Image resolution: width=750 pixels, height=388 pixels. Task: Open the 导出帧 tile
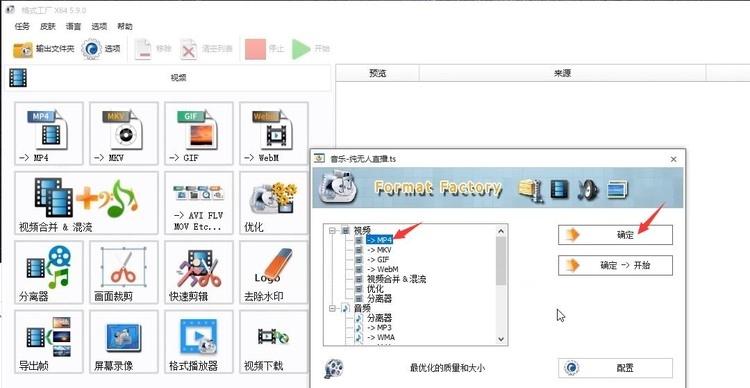pos(49,342)
